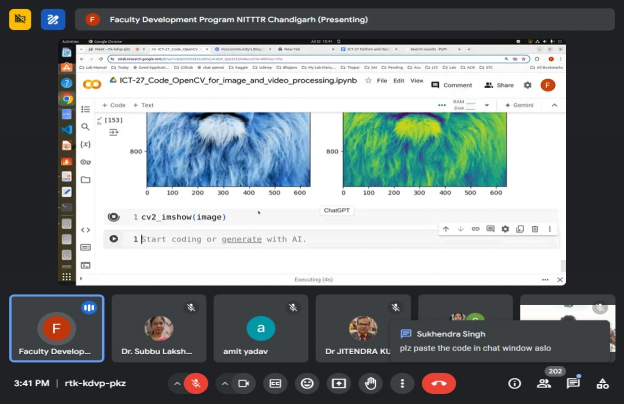Delete the selected cell
This screenshot has width=624, height=405.
tap(535, 229)
